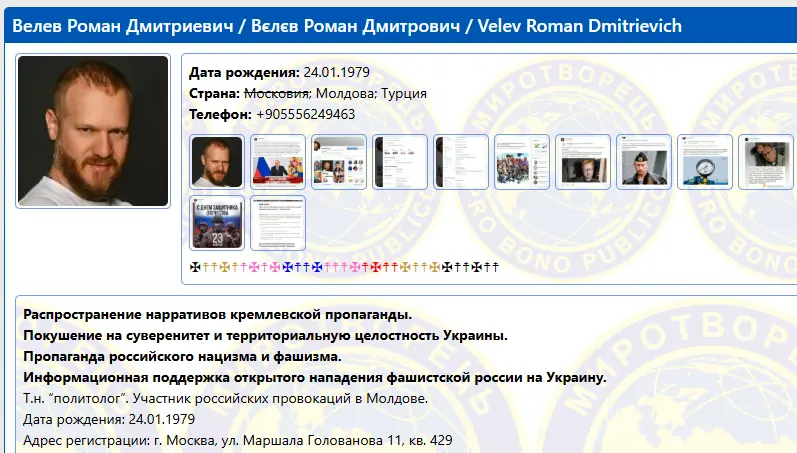
Task: Open thumbnail with painting of soldiers crowd
Action: [x=522, y=162]
